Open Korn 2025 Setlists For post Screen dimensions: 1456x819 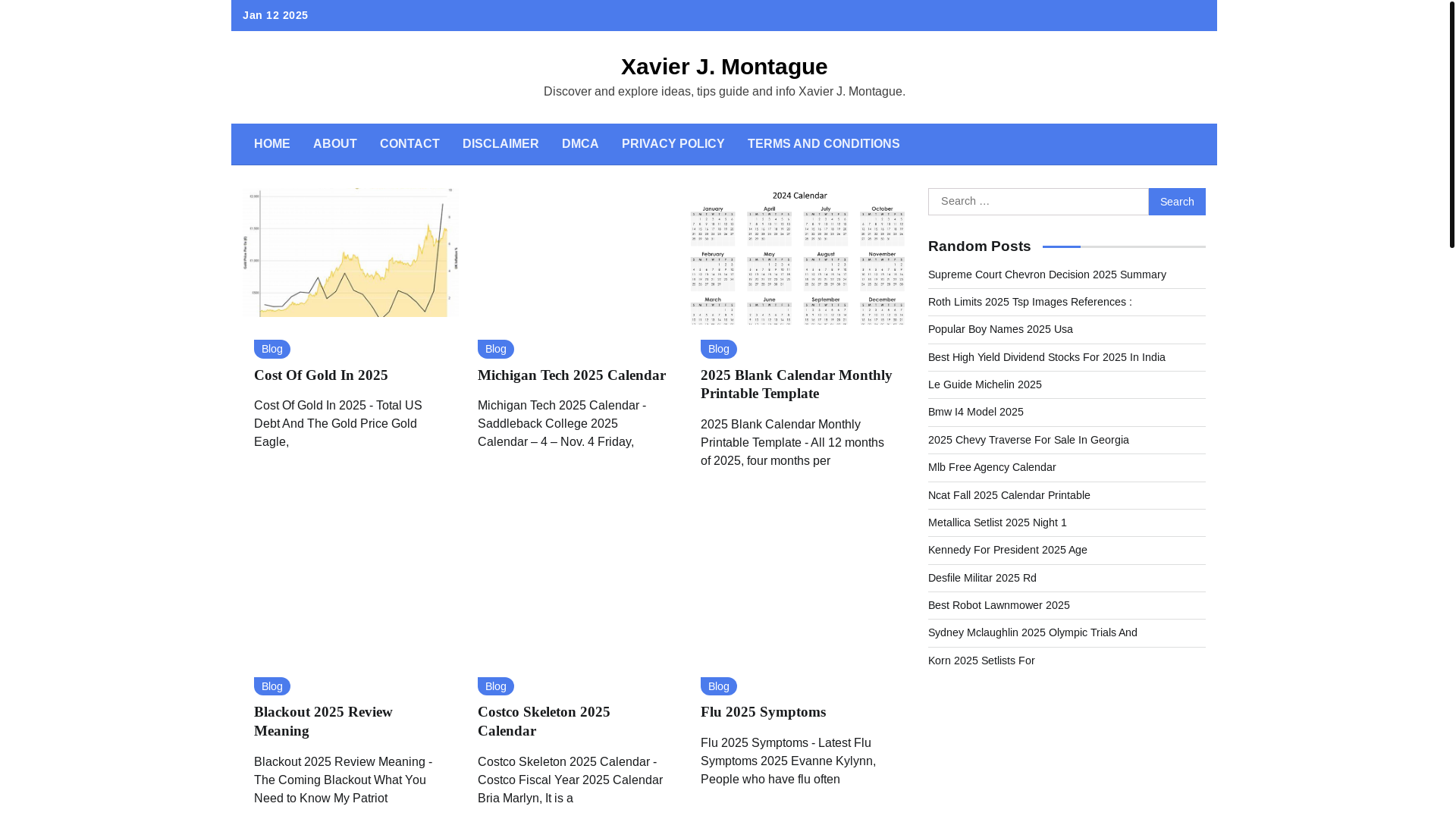(x=981, y=661)
